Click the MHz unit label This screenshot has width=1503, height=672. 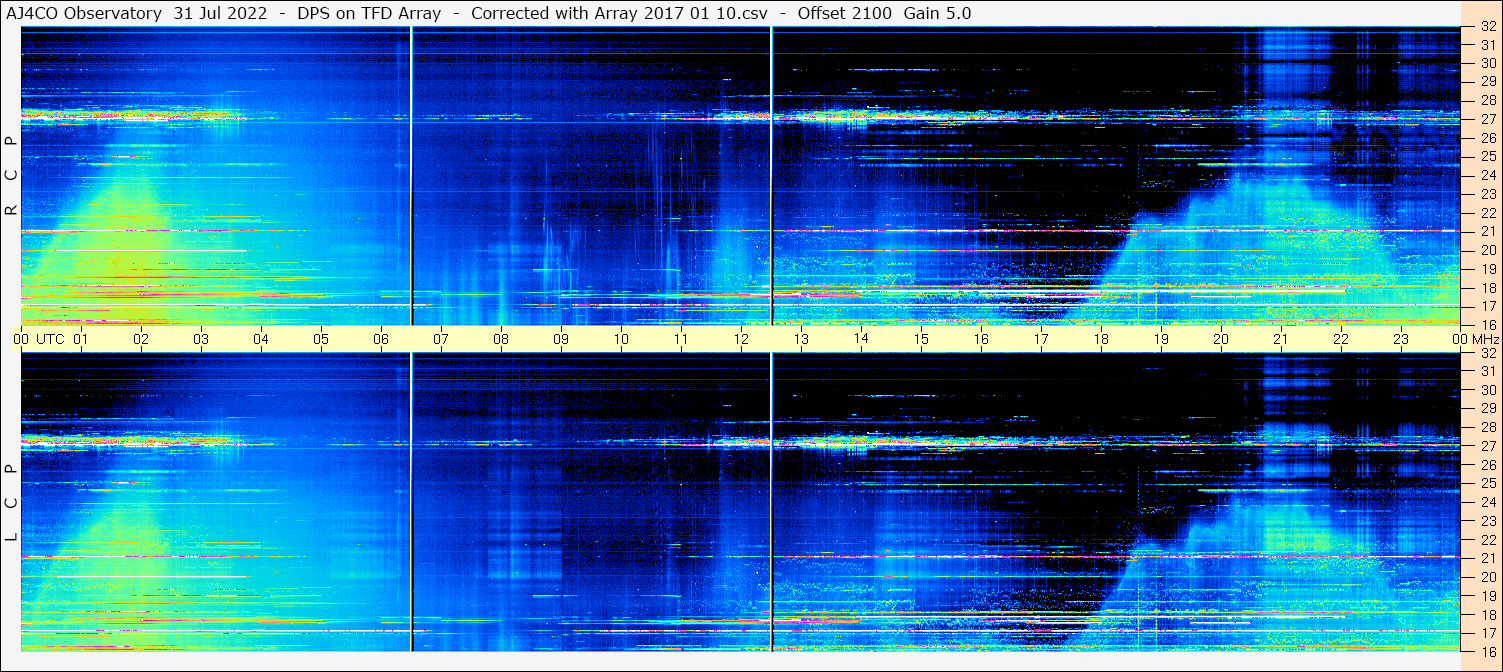1484,339
